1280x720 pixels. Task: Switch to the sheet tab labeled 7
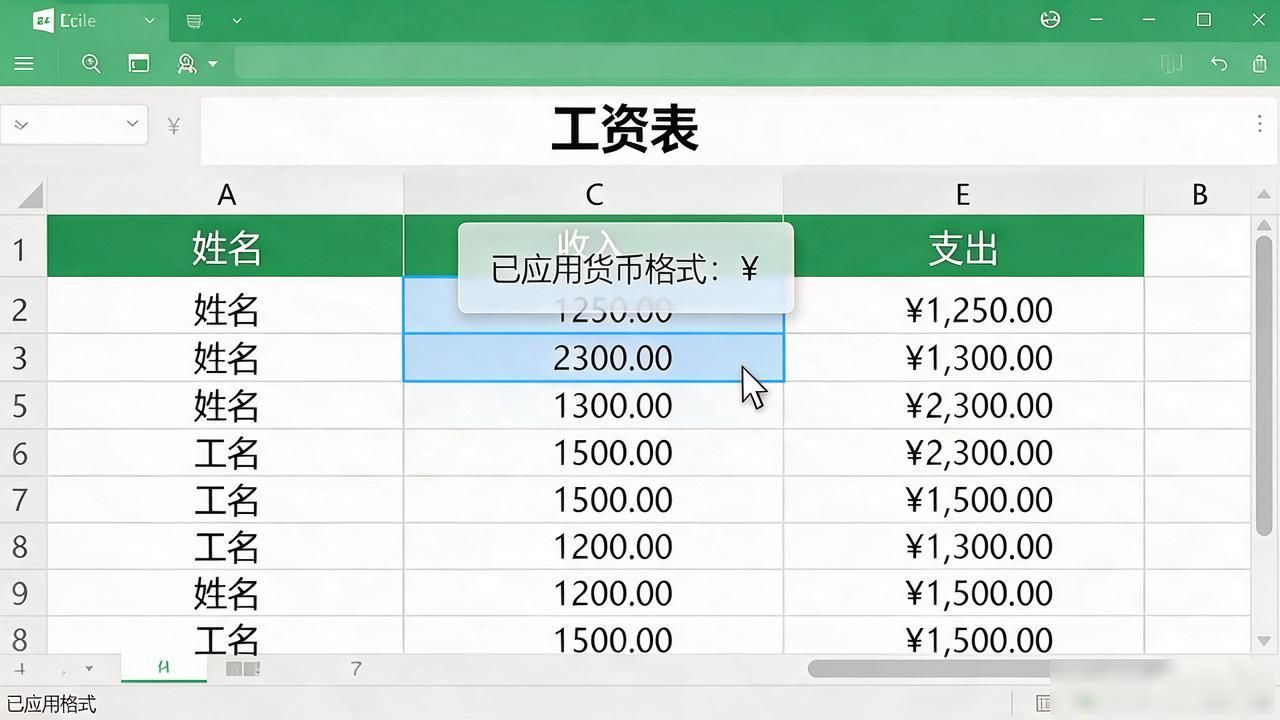356,668
